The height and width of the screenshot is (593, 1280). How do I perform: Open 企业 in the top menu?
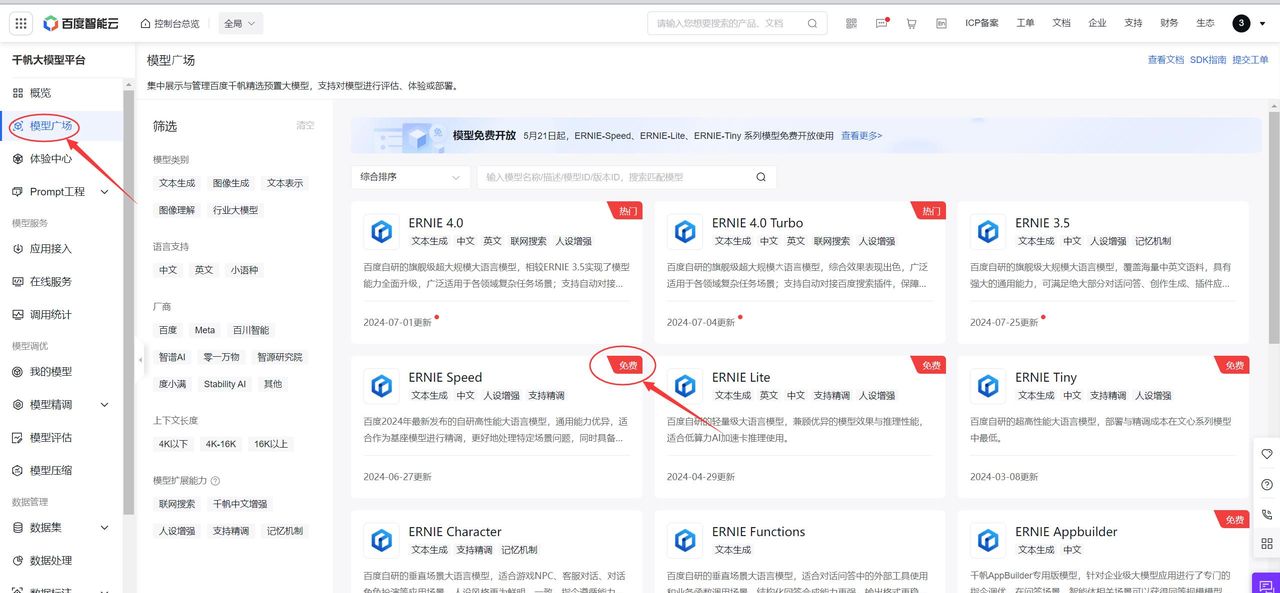click(1097, 23)
